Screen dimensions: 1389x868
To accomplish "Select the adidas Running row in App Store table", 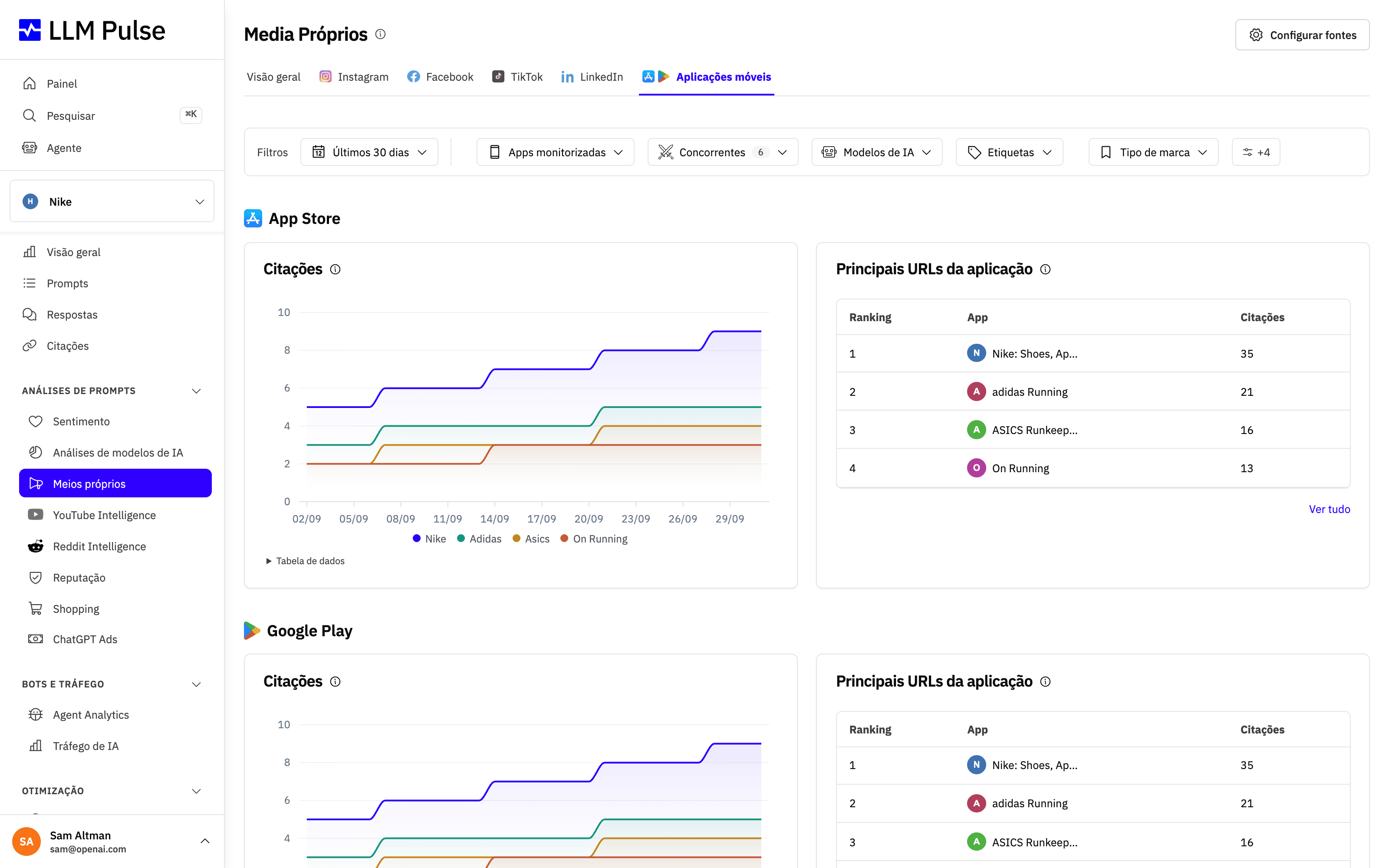I will pos(1093,391).
